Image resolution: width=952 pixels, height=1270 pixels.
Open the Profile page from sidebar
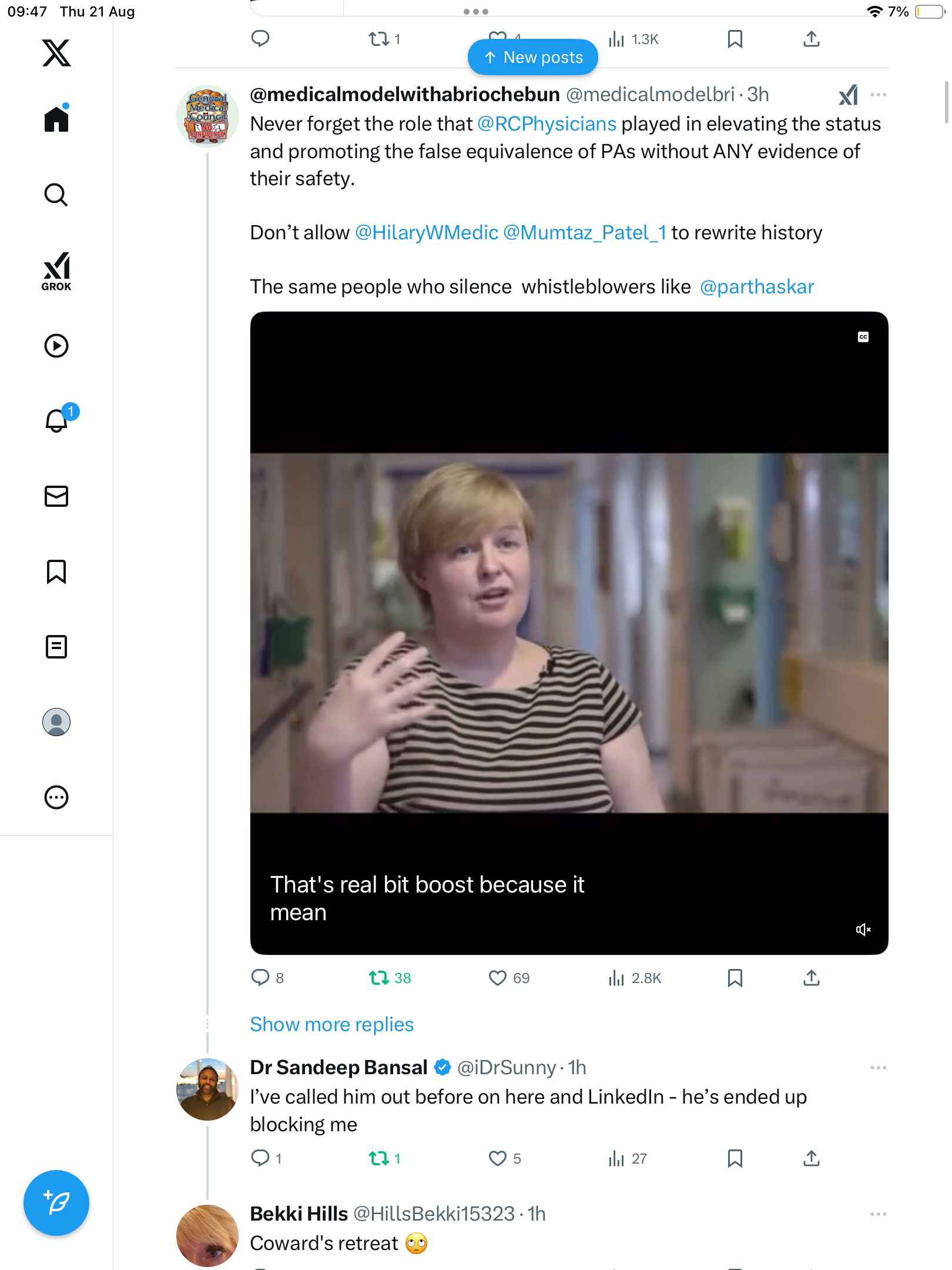(56, 722)
